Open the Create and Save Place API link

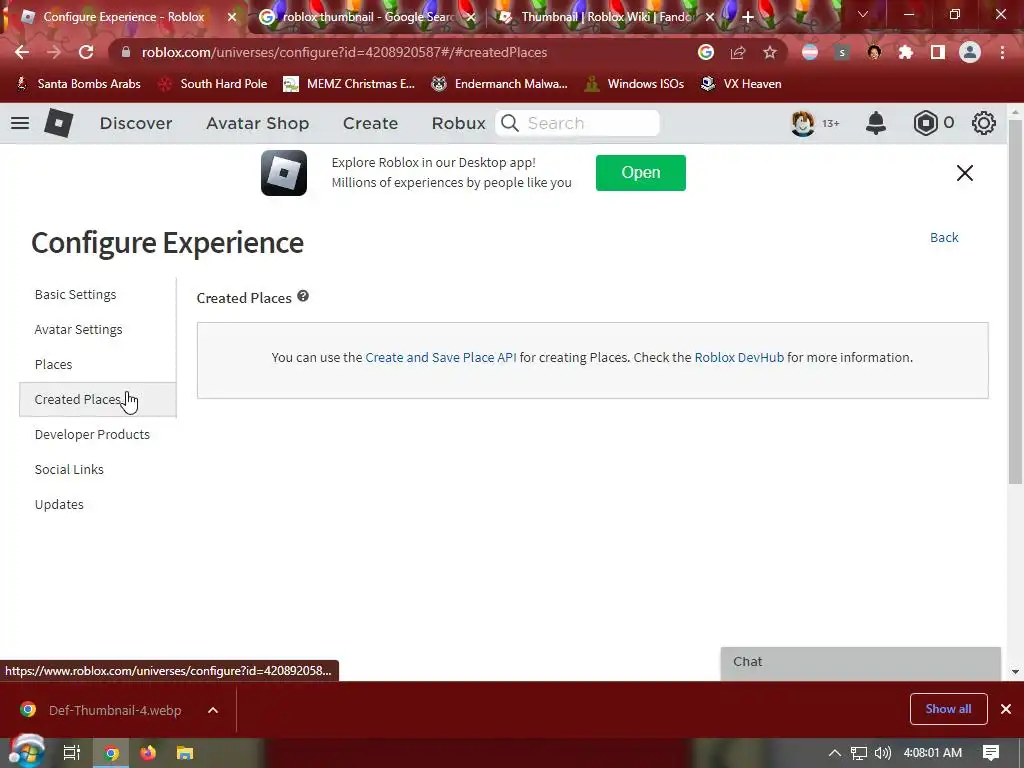[441, 357]
